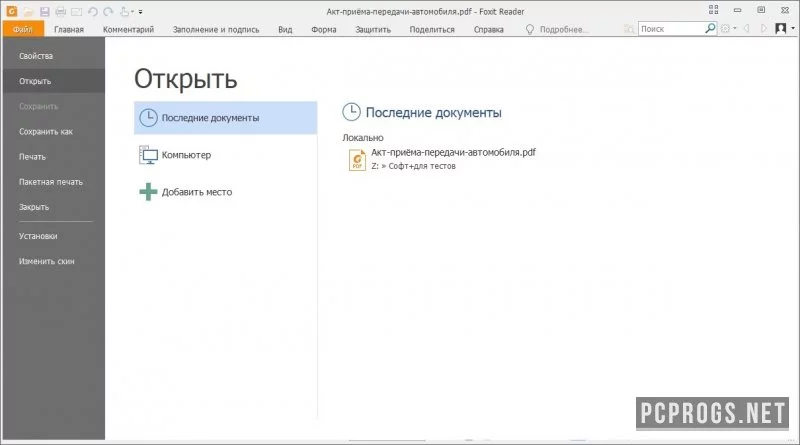
Task: Select Пакетная печать in the sidebar
Action: pyautogui.click(x=53, y=182)
